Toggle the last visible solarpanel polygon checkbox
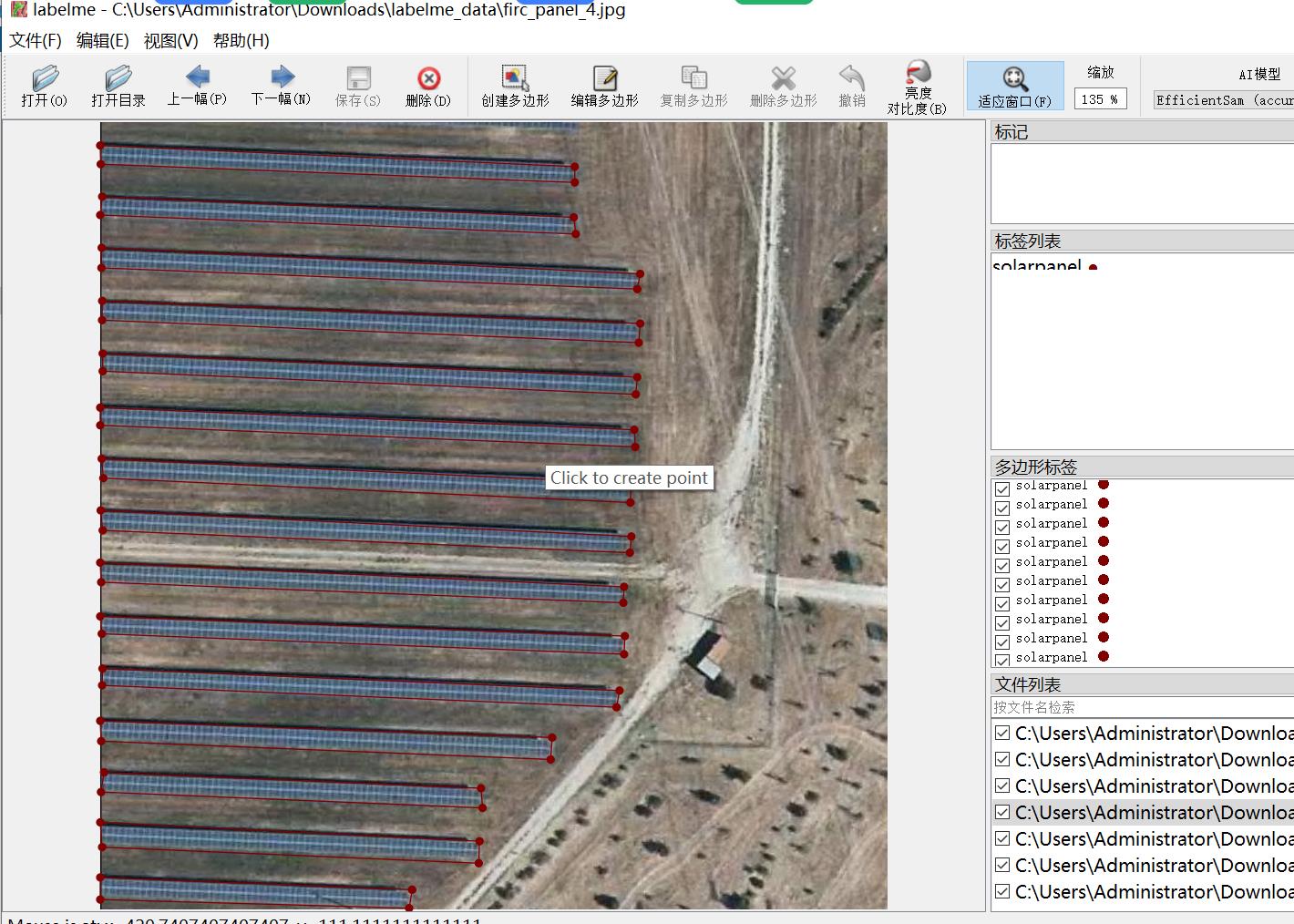 click(1002, 659)
